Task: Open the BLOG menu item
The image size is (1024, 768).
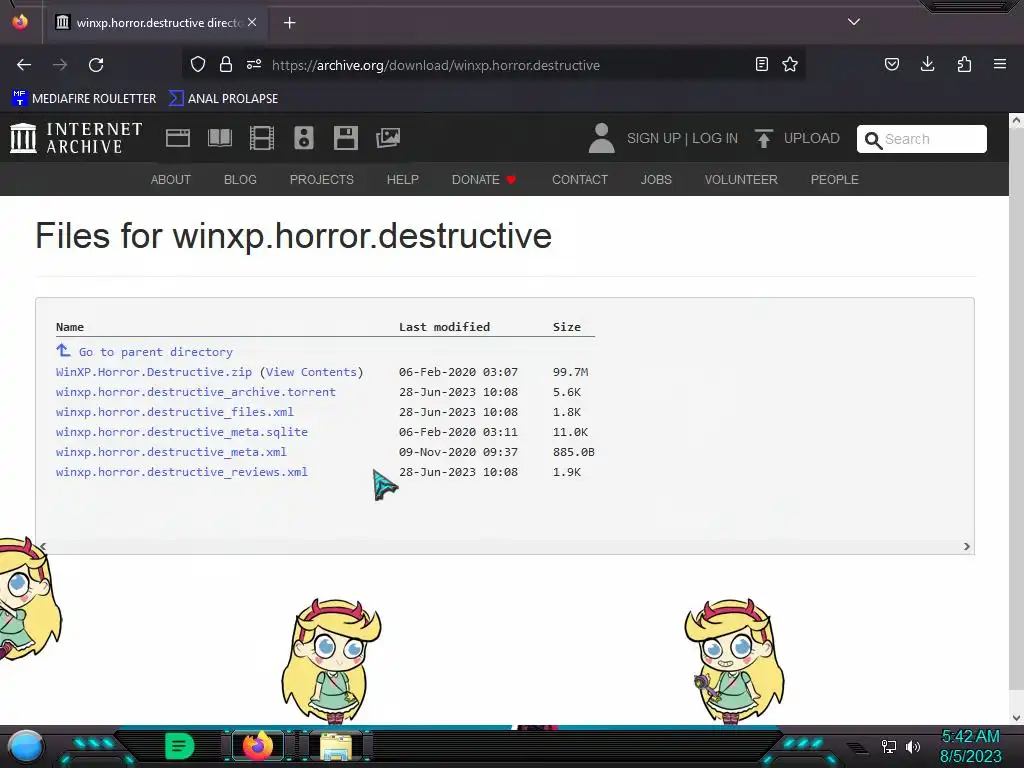Action: 240,180
